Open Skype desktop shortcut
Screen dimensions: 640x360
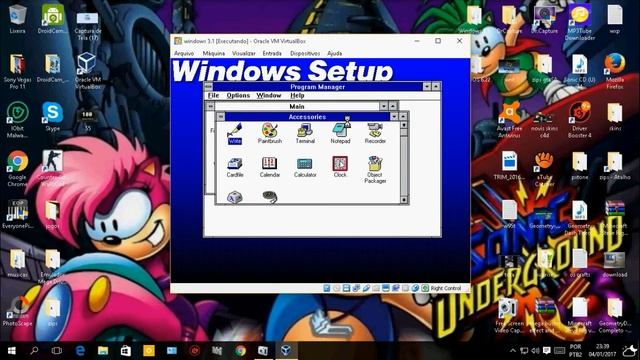click(x=53, y=117)
